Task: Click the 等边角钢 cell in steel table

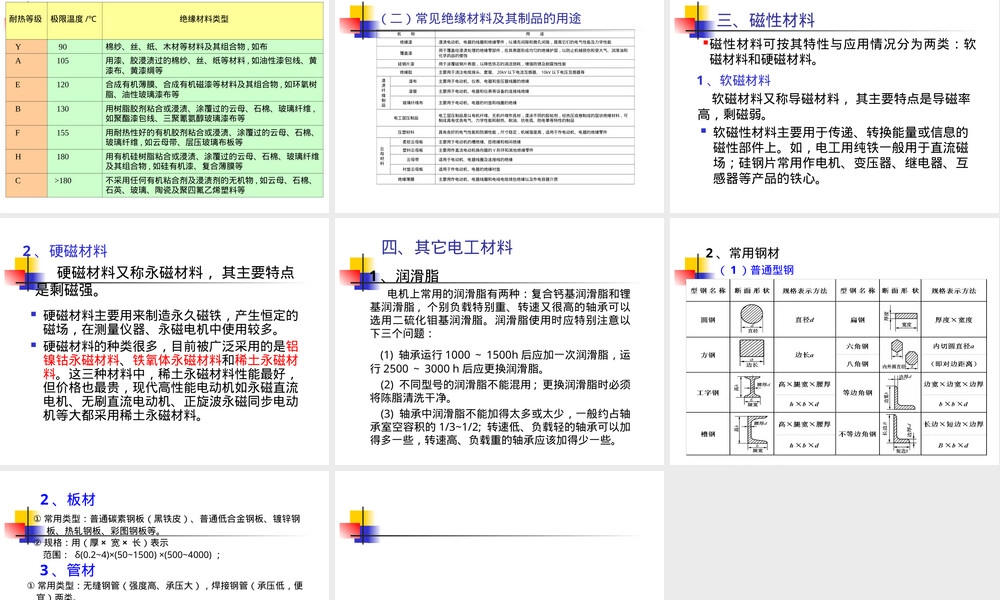Action: pyautogui.click(x=858, y=393)
